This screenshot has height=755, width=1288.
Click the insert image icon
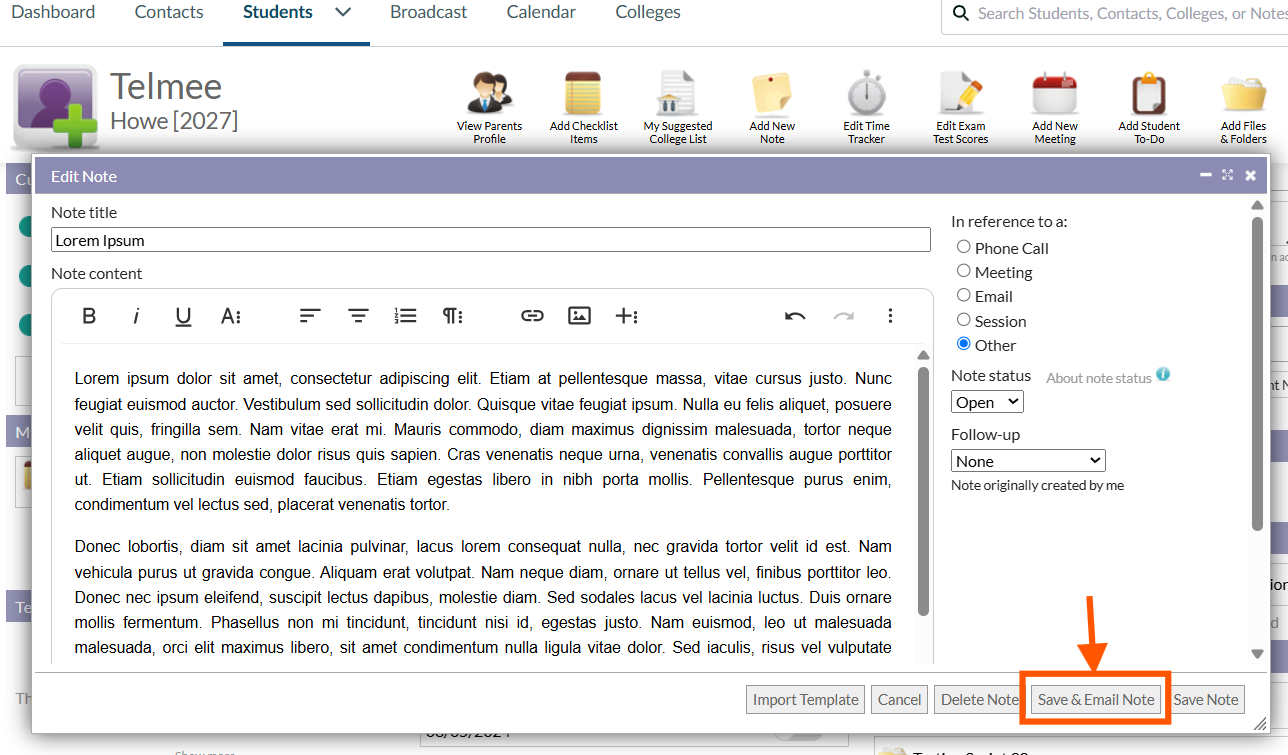tap(579, 316)
